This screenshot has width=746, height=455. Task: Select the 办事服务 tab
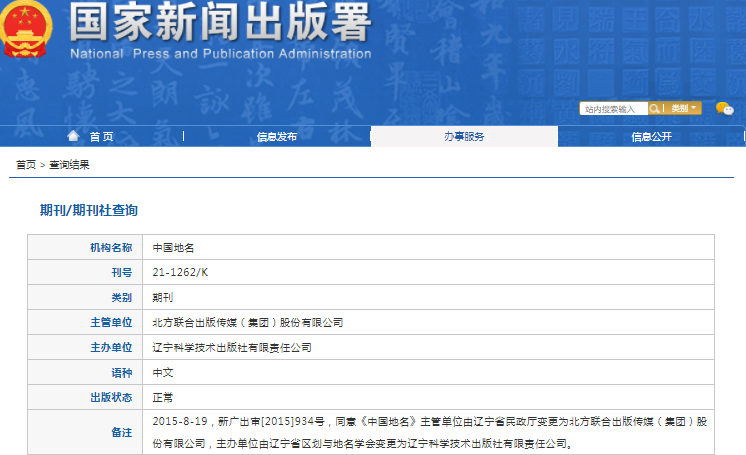464,137
